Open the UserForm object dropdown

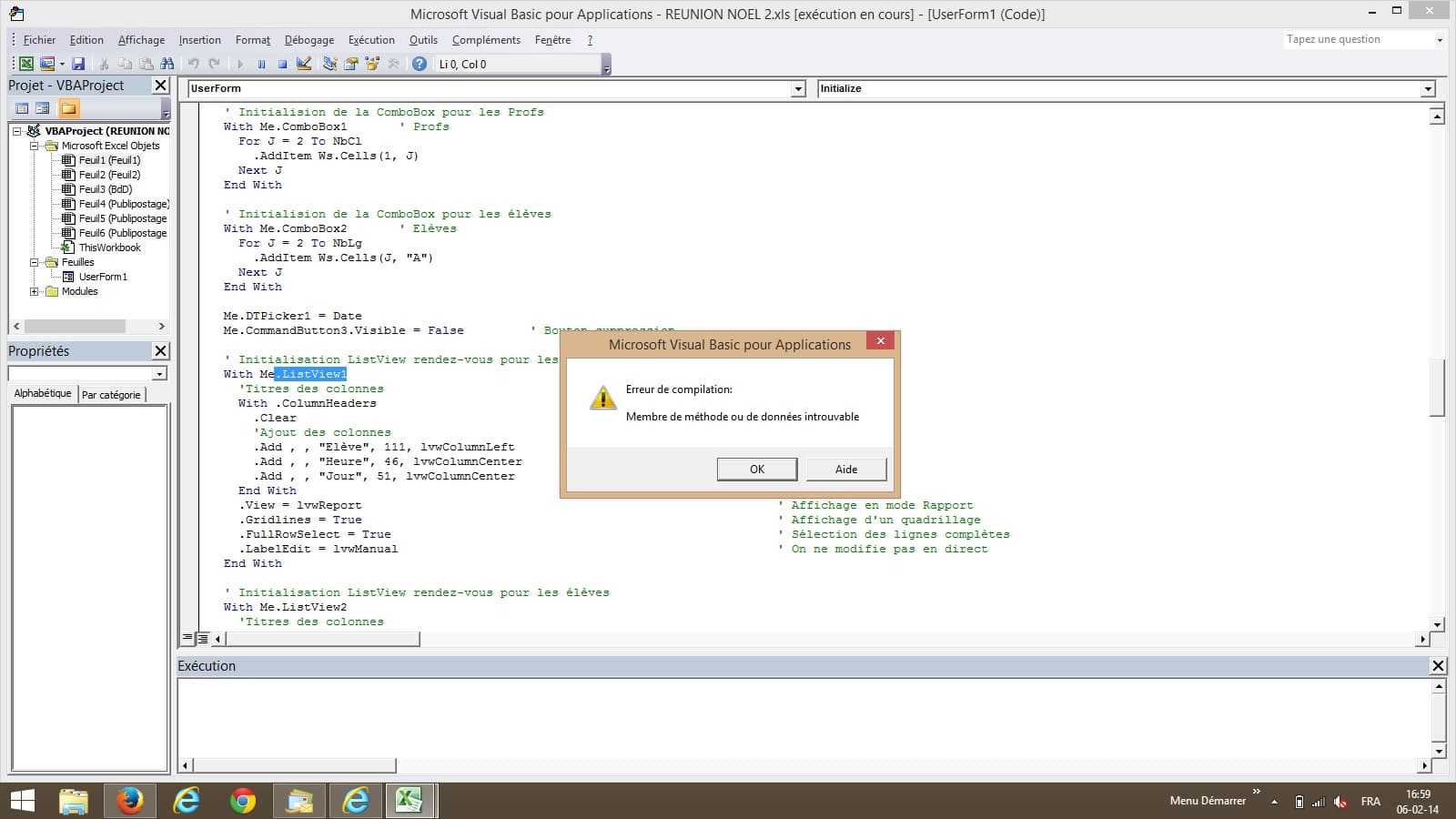tap(798, 89)
